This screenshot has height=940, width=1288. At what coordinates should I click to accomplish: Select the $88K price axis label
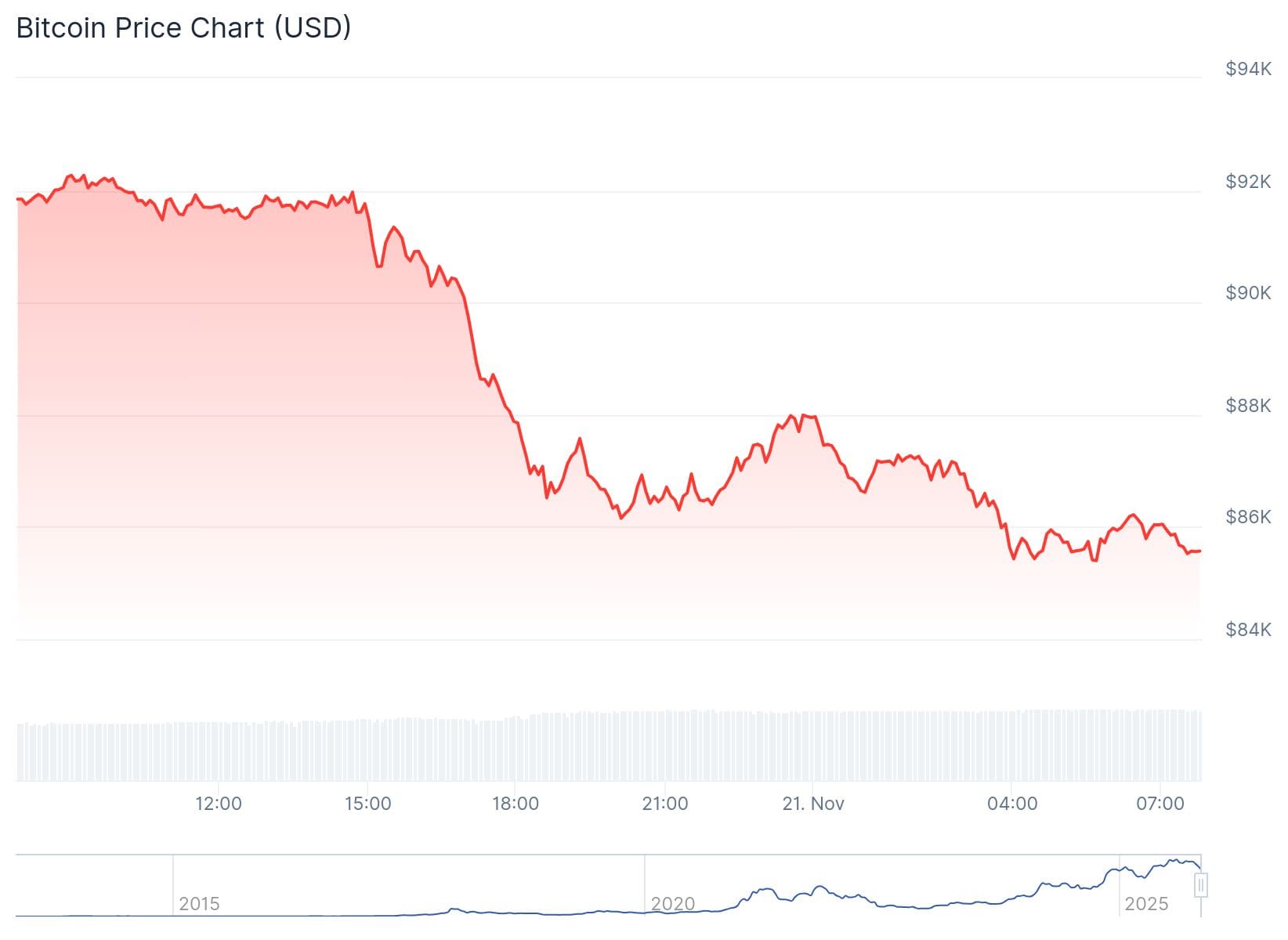pos(1248,406)
